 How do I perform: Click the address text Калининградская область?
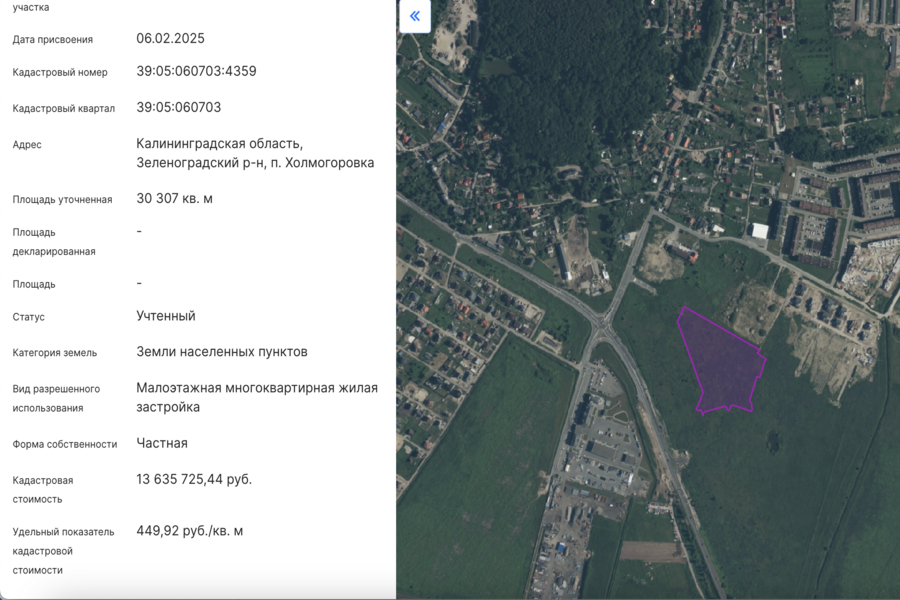(219, 144)
